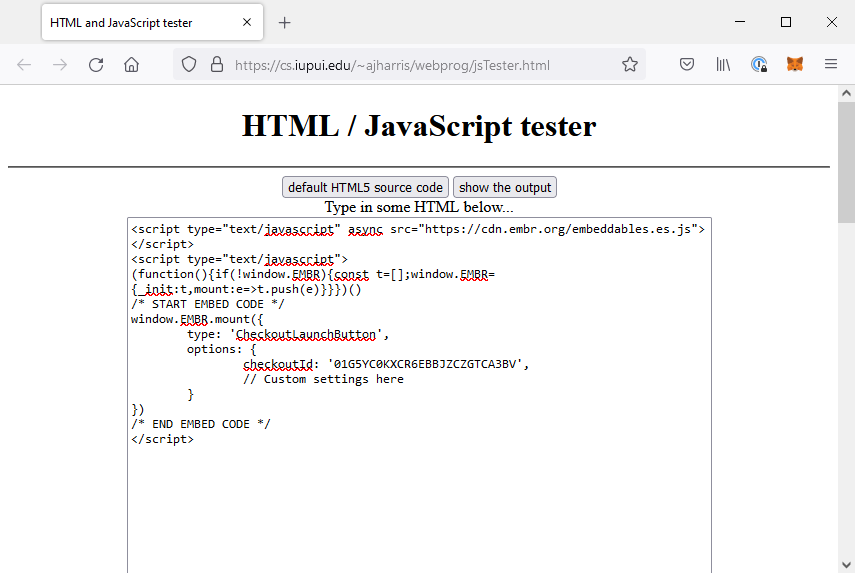Close the Firefox window
This screenshot has height=573, width=855.
click(832, 22)
